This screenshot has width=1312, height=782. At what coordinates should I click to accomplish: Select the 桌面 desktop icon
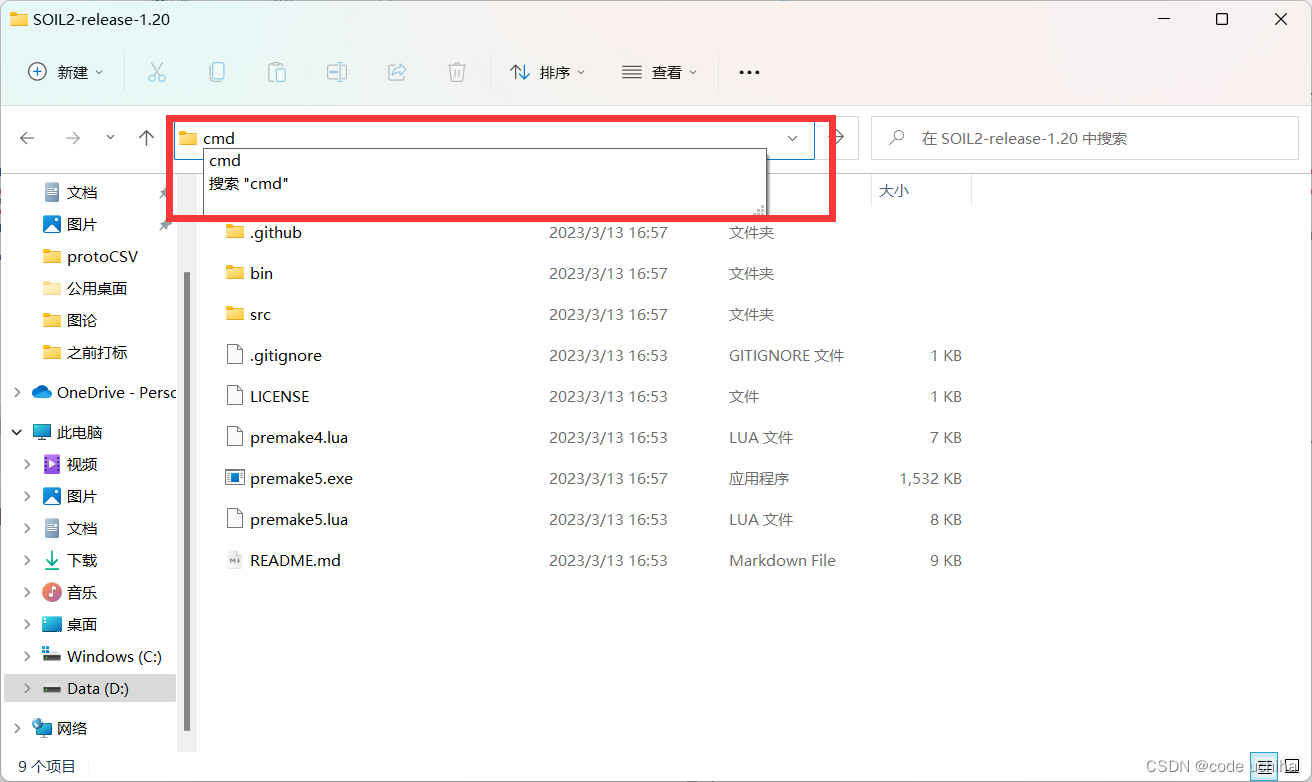click(52, 624)
